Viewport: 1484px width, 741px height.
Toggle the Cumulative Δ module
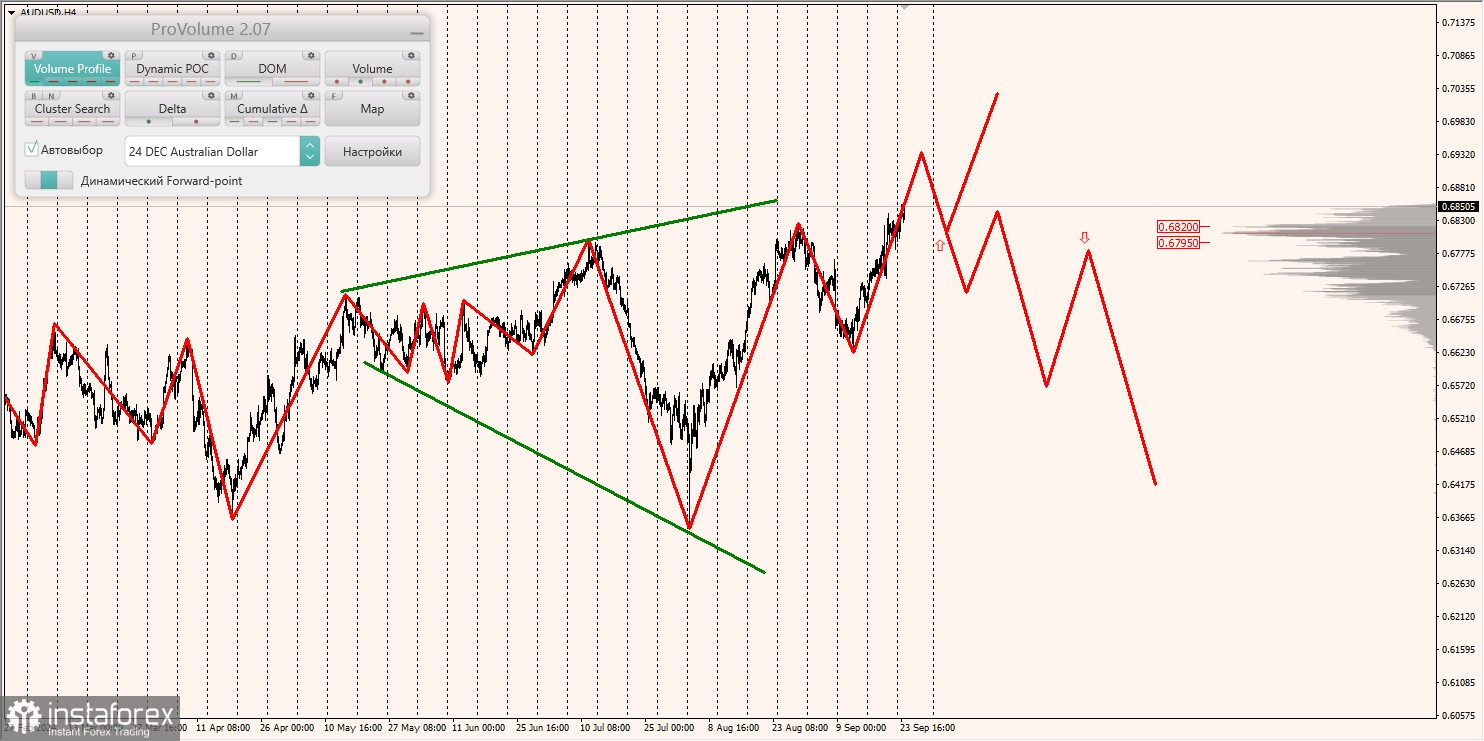coord(272,109)
